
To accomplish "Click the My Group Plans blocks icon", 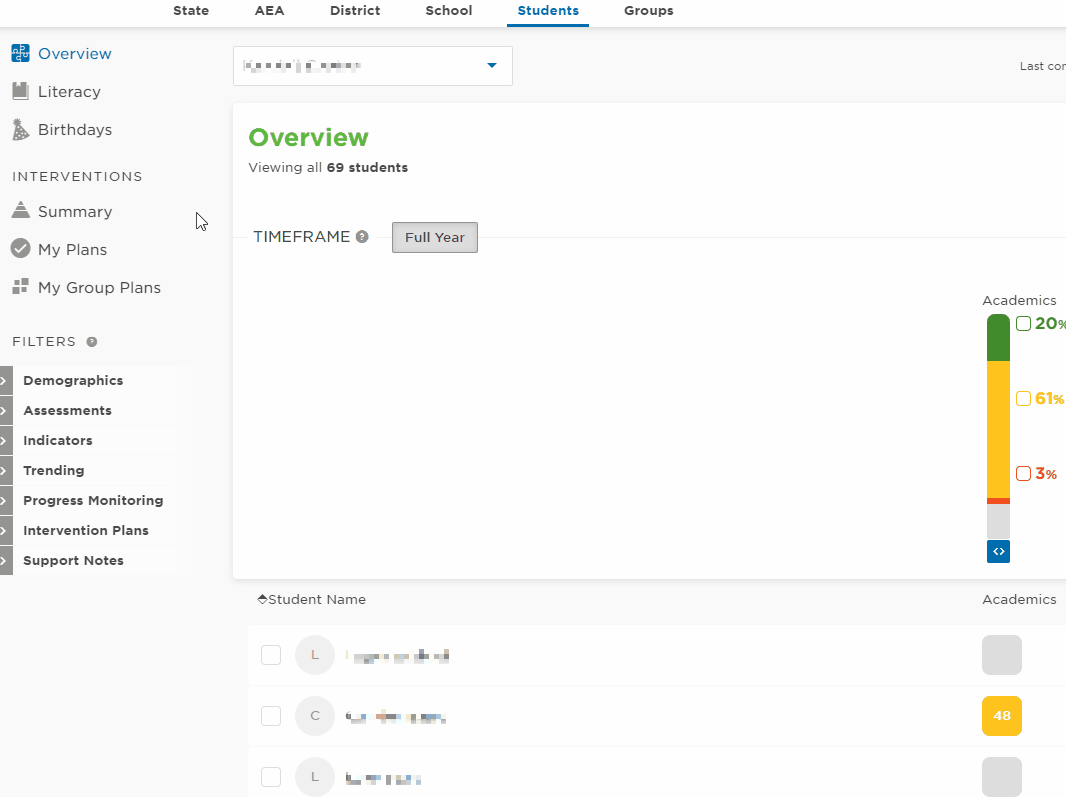I will click(x=20, y=287).
